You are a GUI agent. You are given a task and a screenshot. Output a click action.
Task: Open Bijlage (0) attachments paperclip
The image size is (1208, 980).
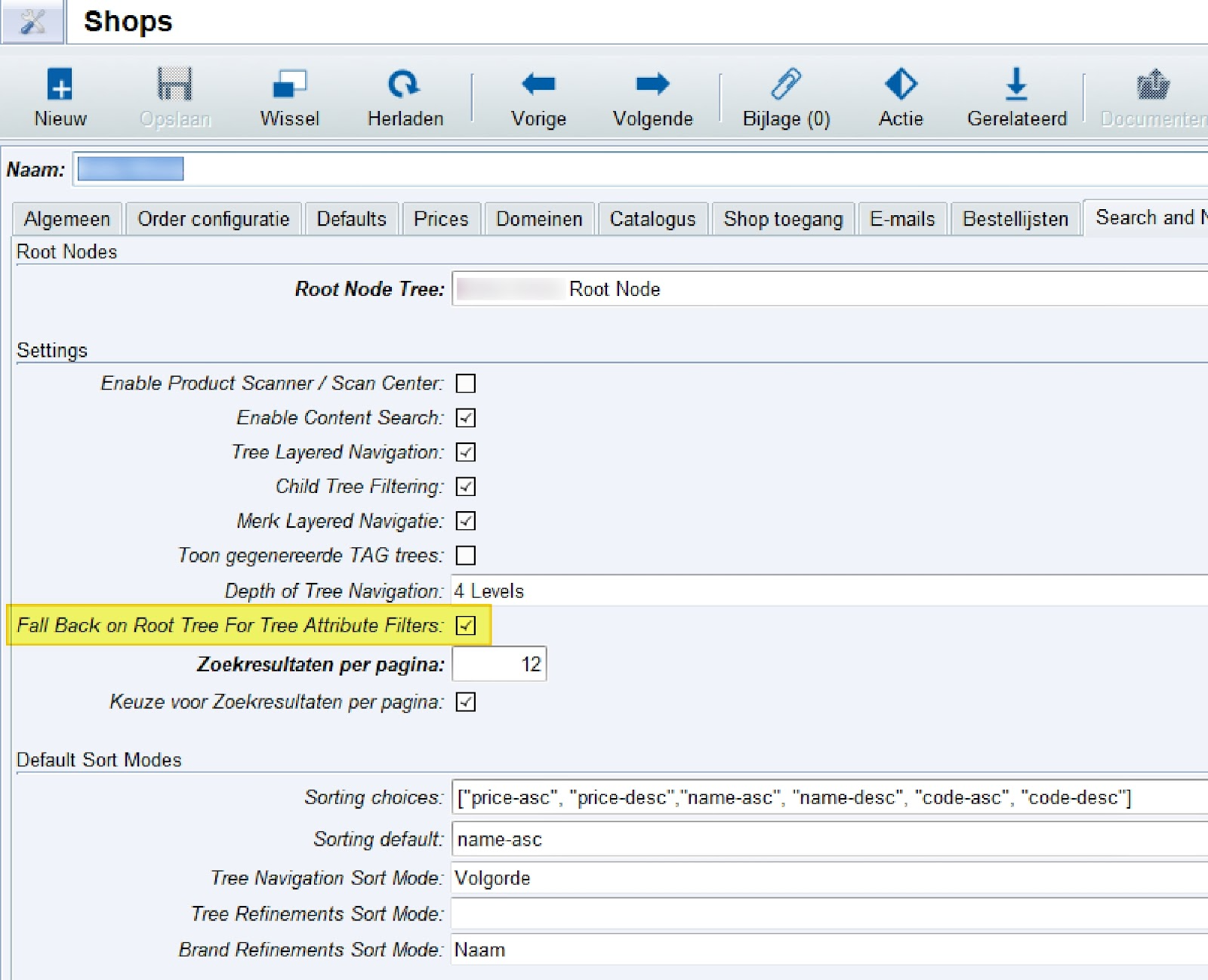click(786, 85)
